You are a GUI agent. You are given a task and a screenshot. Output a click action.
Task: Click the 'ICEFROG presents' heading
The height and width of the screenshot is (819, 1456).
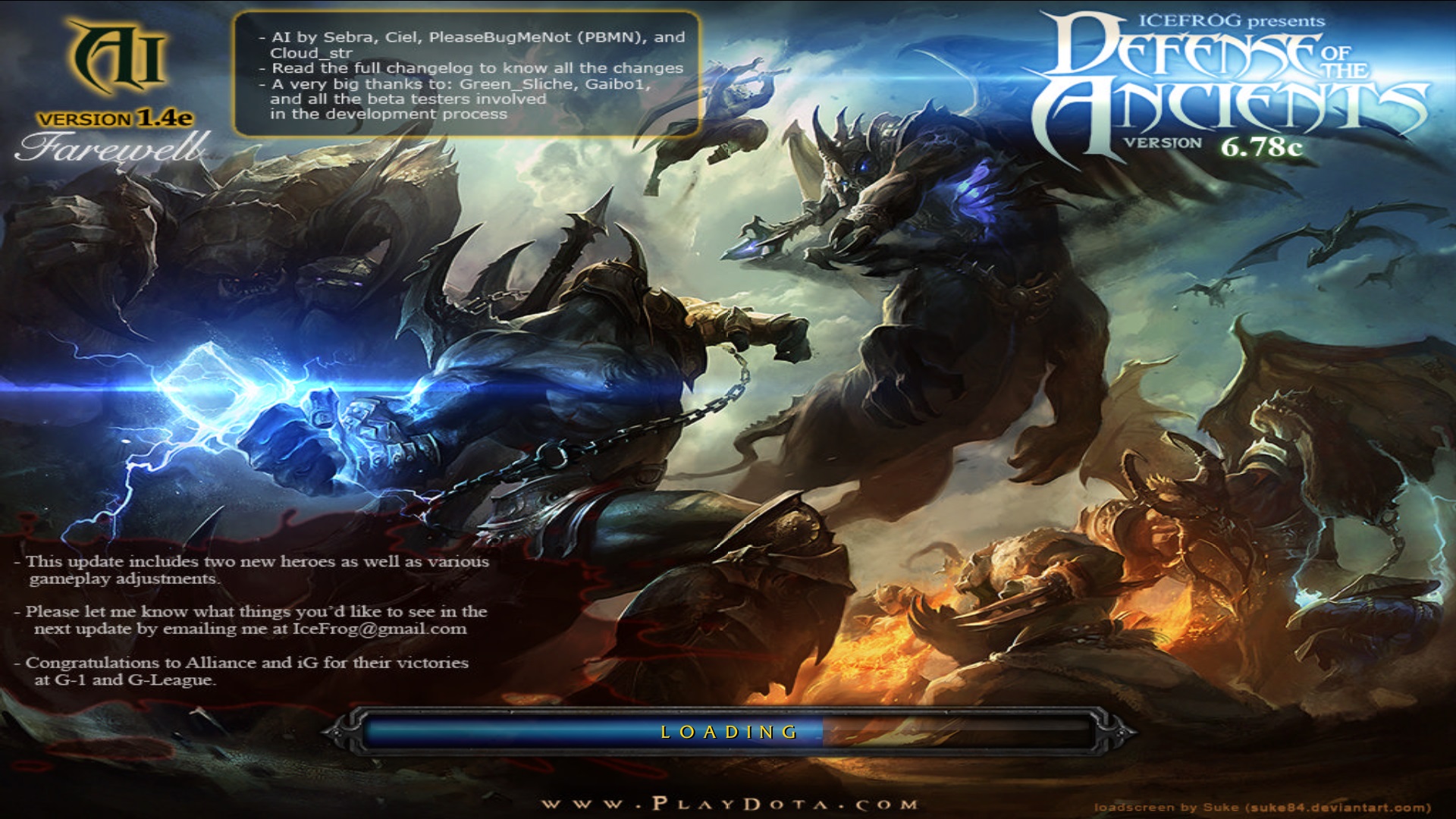(x=1231, y=21)
